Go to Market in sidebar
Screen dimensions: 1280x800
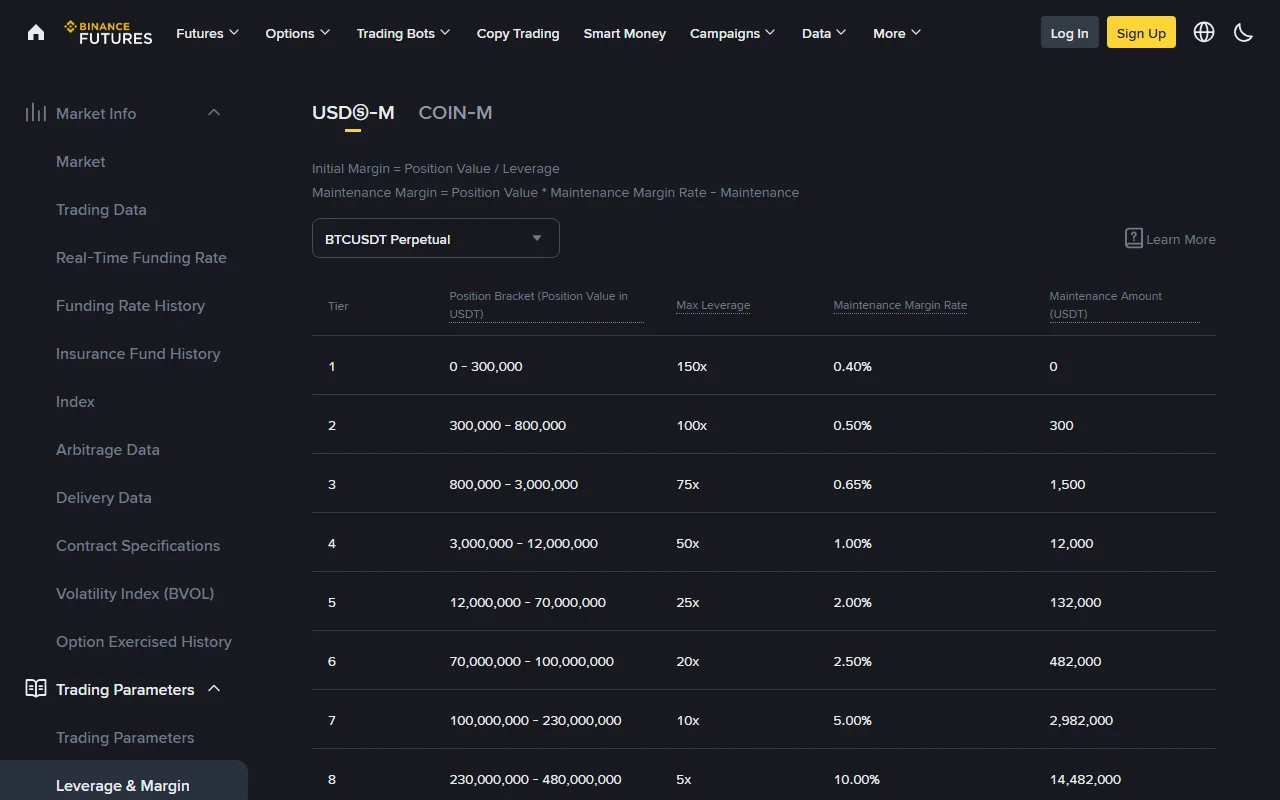click(81, 161)
